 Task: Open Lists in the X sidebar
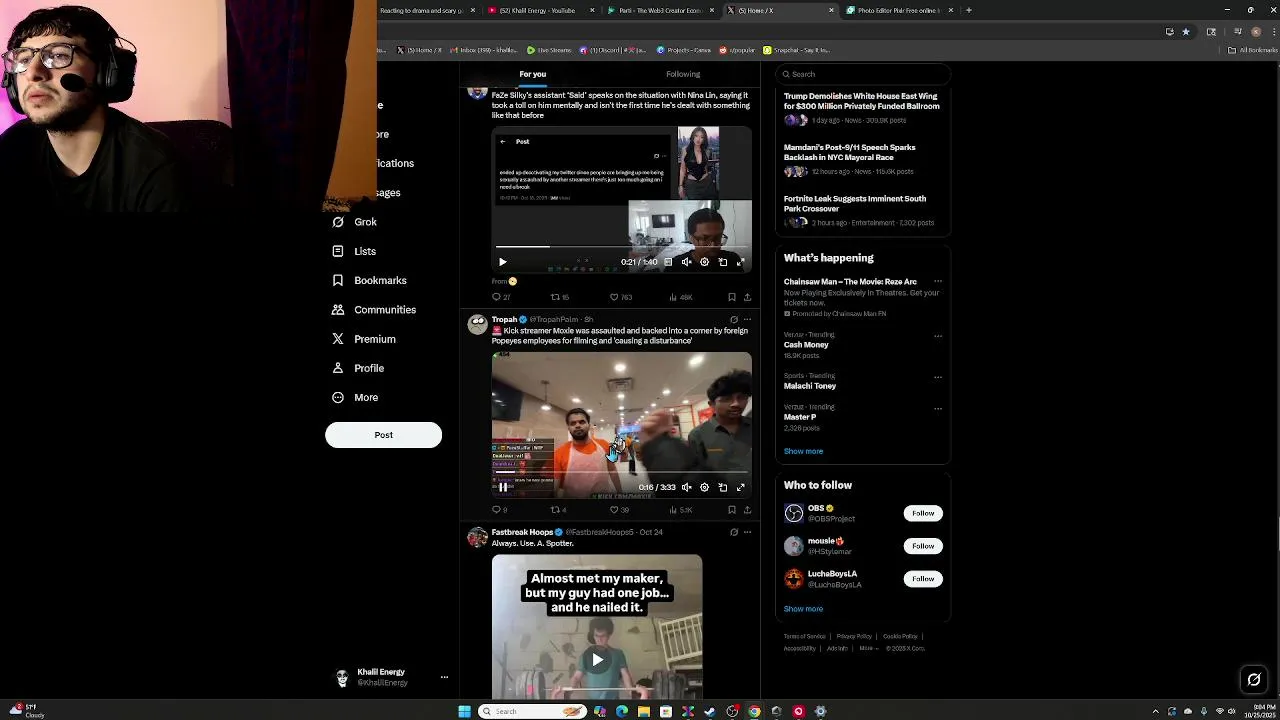(354, 251)
